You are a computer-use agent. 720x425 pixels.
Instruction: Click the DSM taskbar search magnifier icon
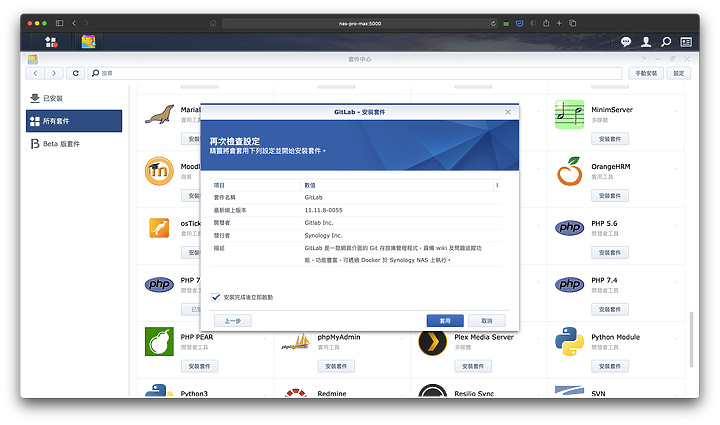click(666, 42)
